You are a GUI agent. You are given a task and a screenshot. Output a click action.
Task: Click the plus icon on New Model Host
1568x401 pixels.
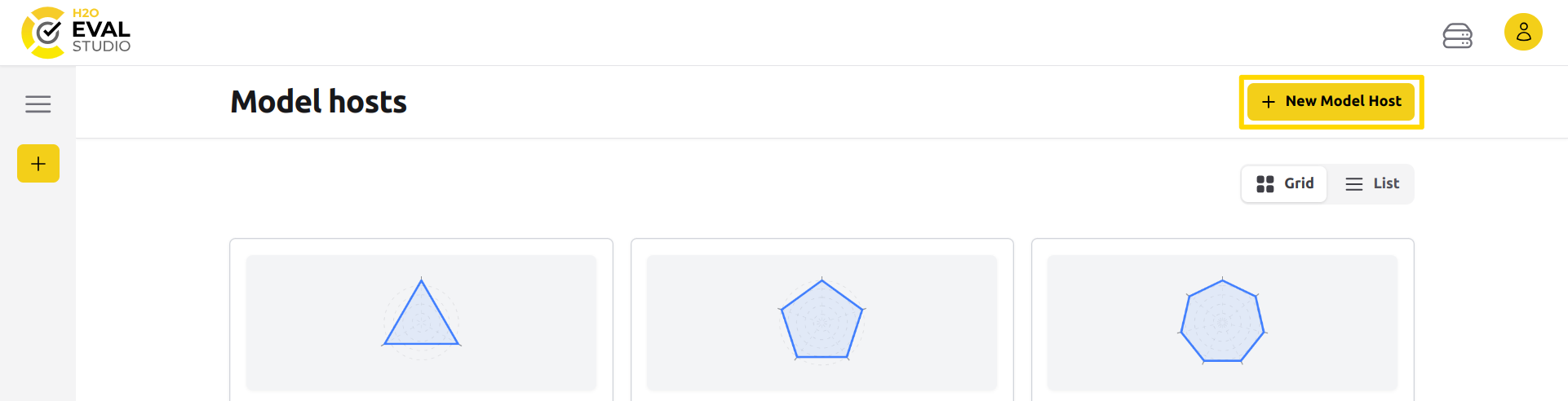click(x=1269, y=102)
